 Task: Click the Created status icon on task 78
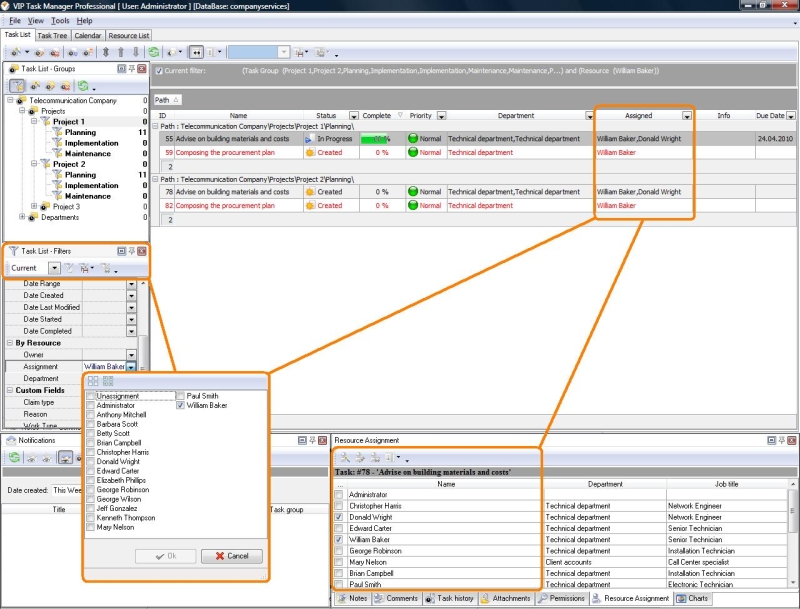[310, 192]
